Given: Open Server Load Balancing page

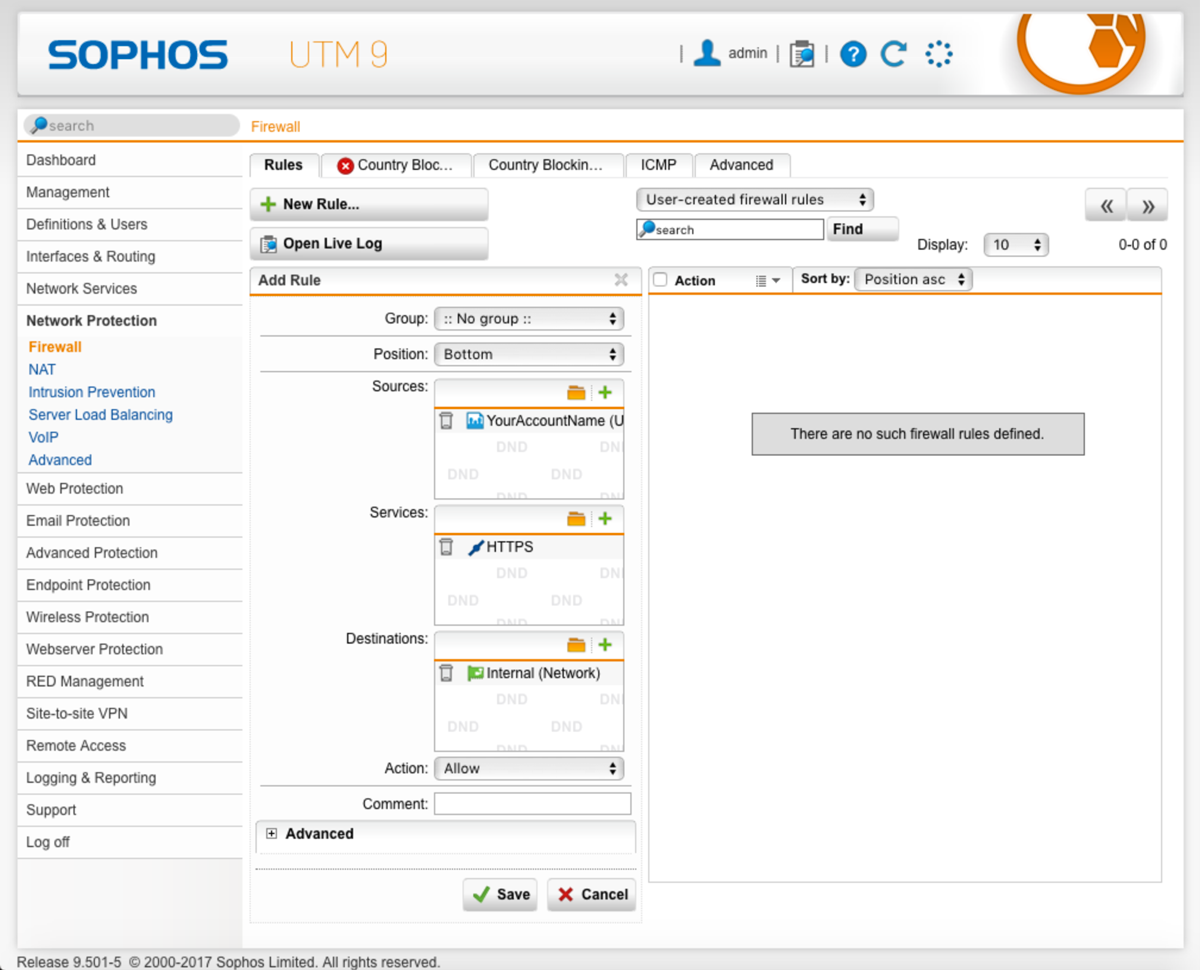Looking at the screenshot, I should click(x=101, y=414).
